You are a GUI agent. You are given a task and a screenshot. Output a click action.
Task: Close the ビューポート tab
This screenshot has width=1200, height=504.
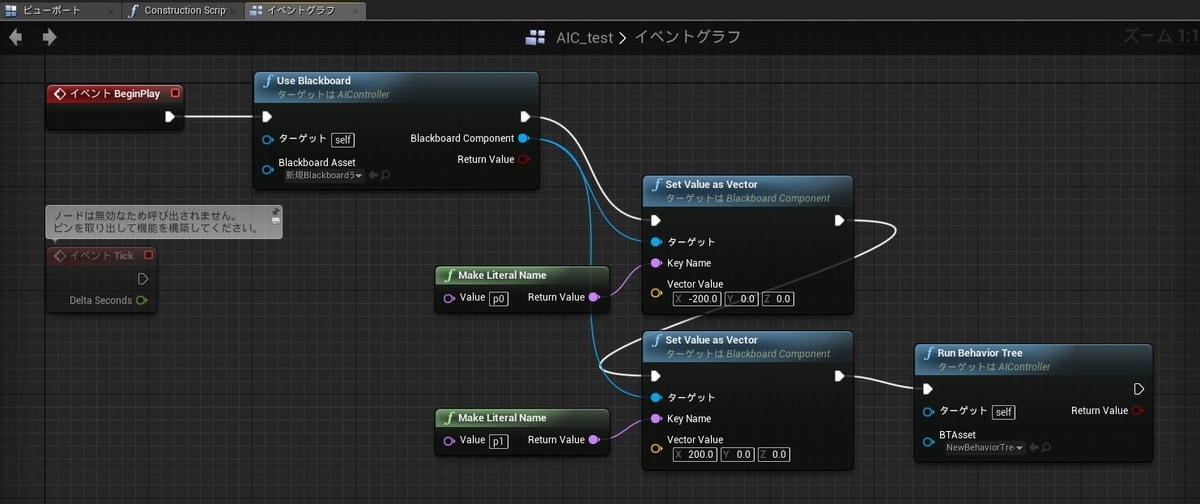click(110, 11)
